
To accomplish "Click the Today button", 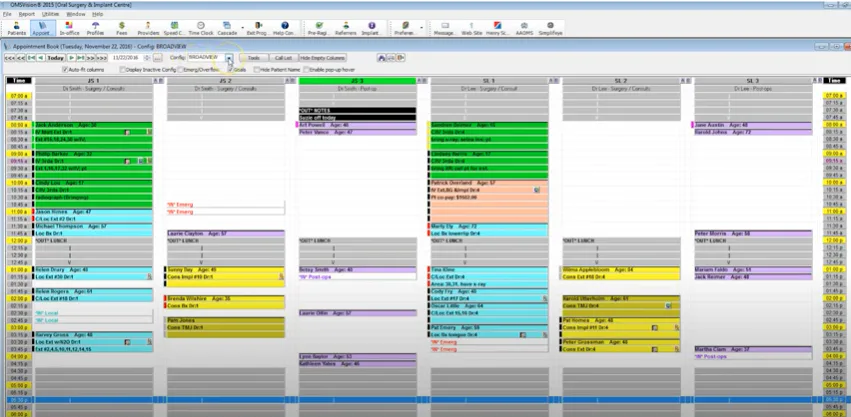I will 56,58.
